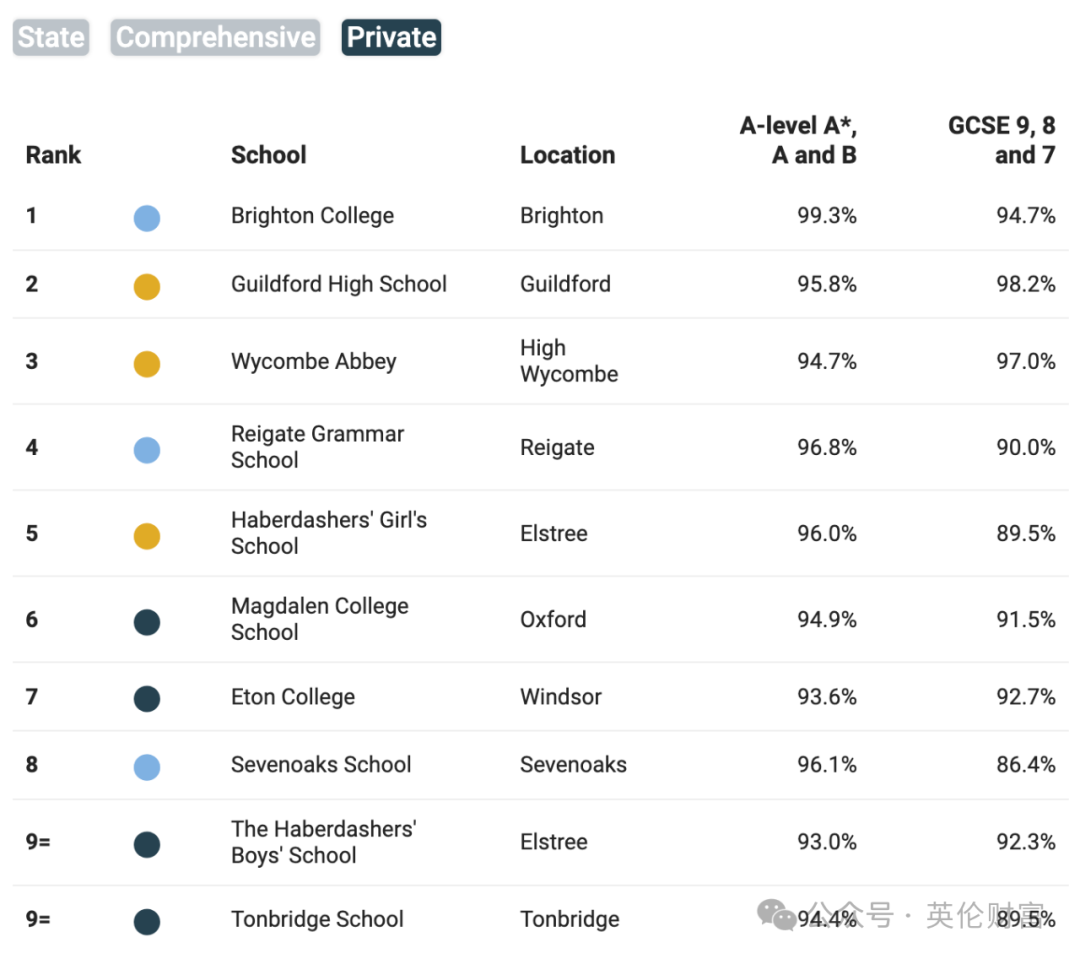Image resolution: width=1080 pixels, height=959 pixels.
Task: Click the blue dot beside Brighton College
Action: click(x=147, y=218)
